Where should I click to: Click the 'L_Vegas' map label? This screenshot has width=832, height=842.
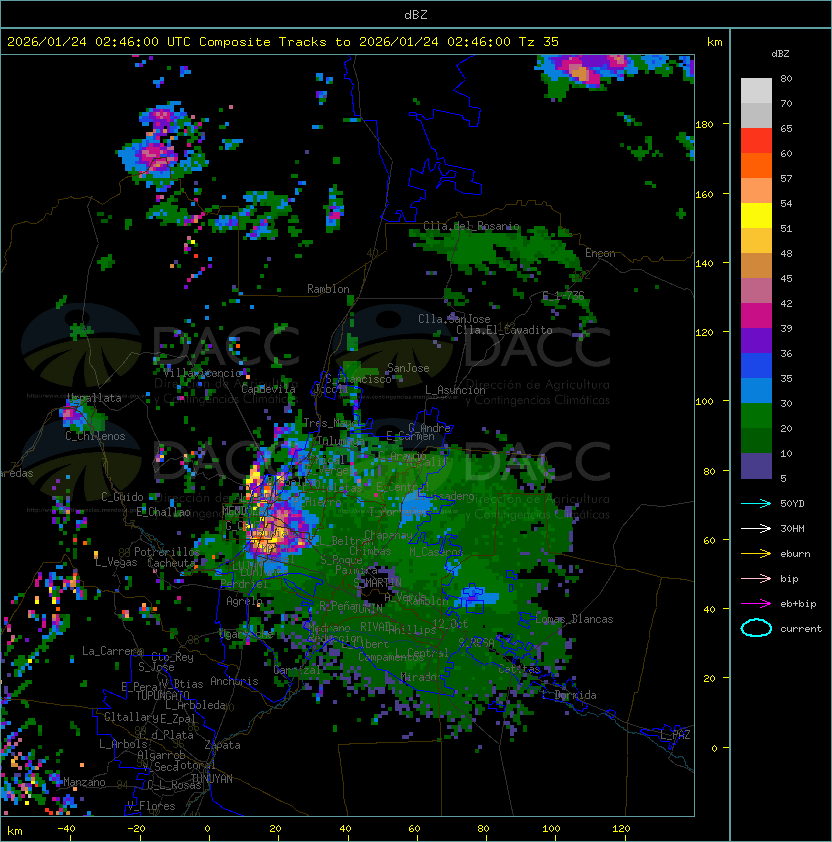click(x=116, y=562)
